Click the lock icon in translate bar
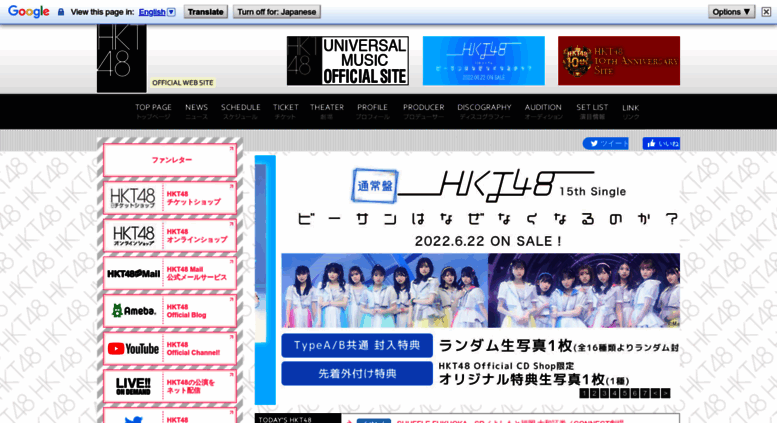The width and height of the screenshot is (777, 423). [x=60, y=12]
